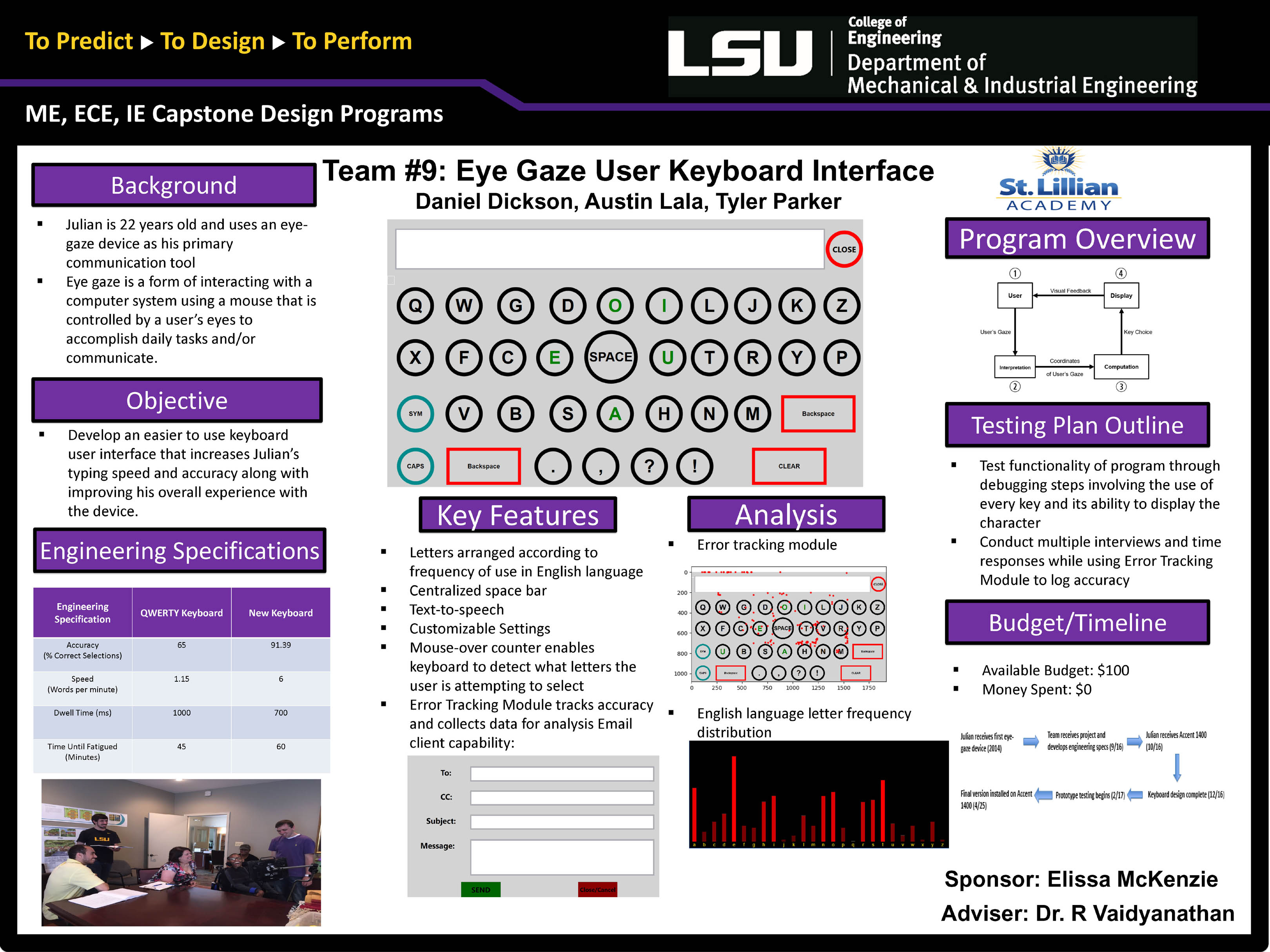Click the C key on the large keyboard
The image size is (1270, 952).
pos(508,358)
